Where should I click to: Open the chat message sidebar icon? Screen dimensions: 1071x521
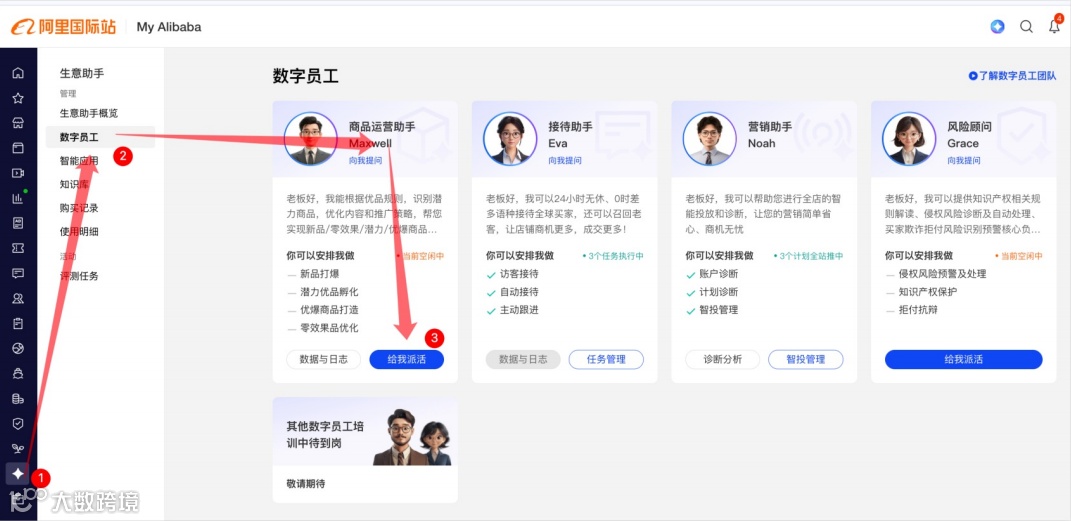(18, 273)
